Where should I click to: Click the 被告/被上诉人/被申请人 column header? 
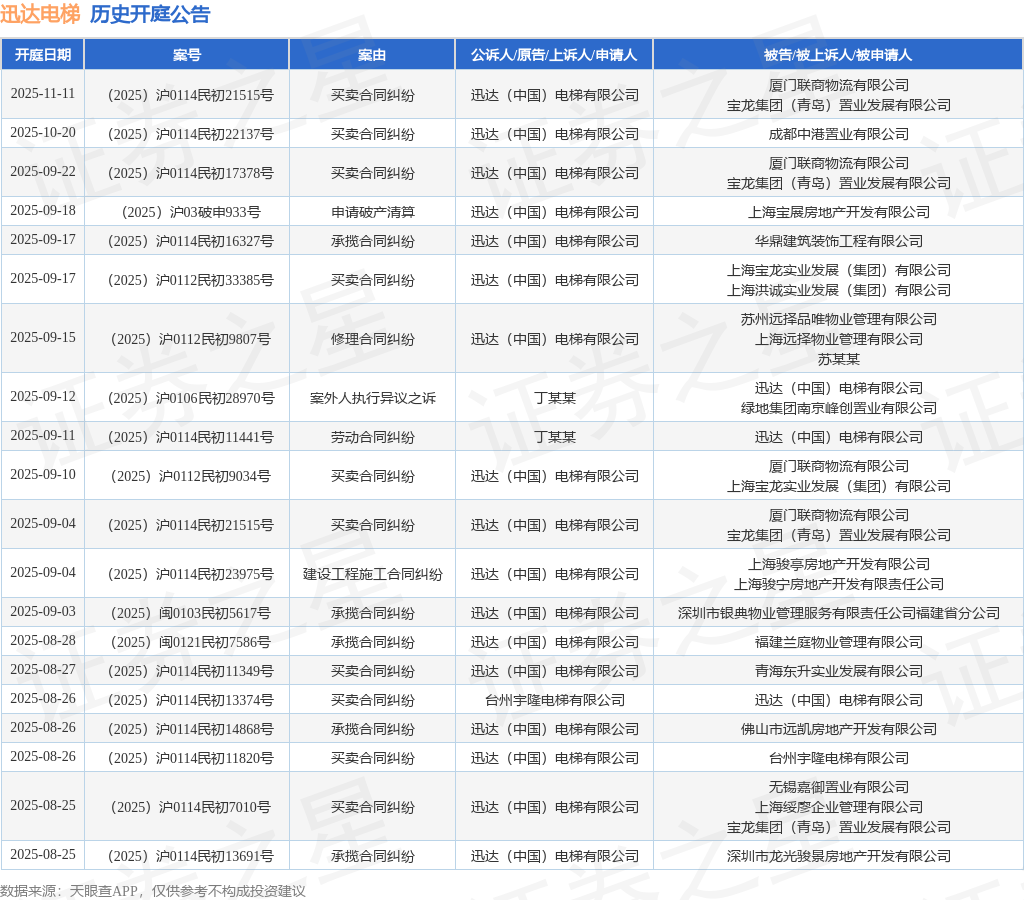coord(838,55)
